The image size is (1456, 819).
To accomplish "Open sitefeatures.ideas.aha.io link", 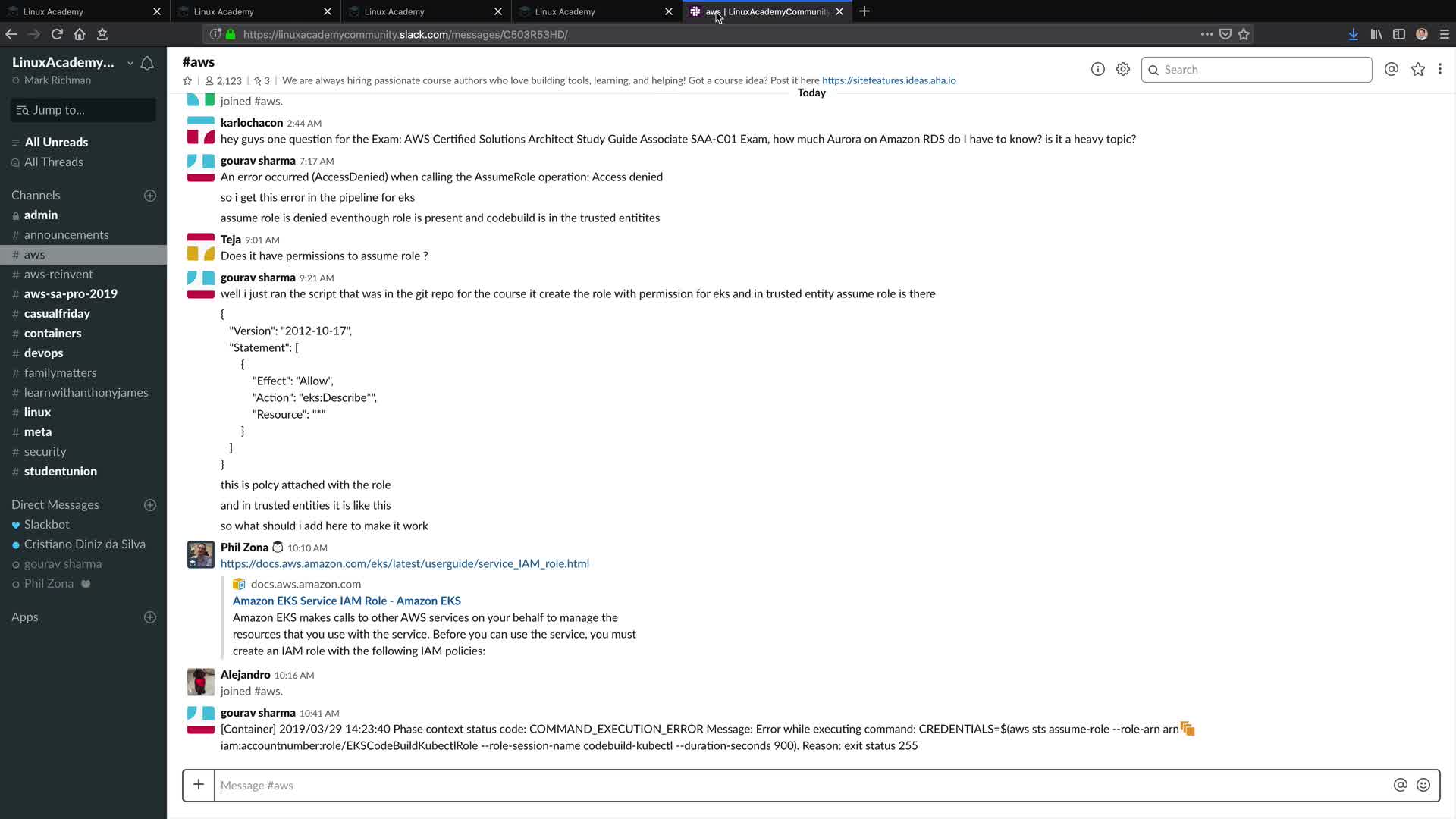I will (889, 80).
